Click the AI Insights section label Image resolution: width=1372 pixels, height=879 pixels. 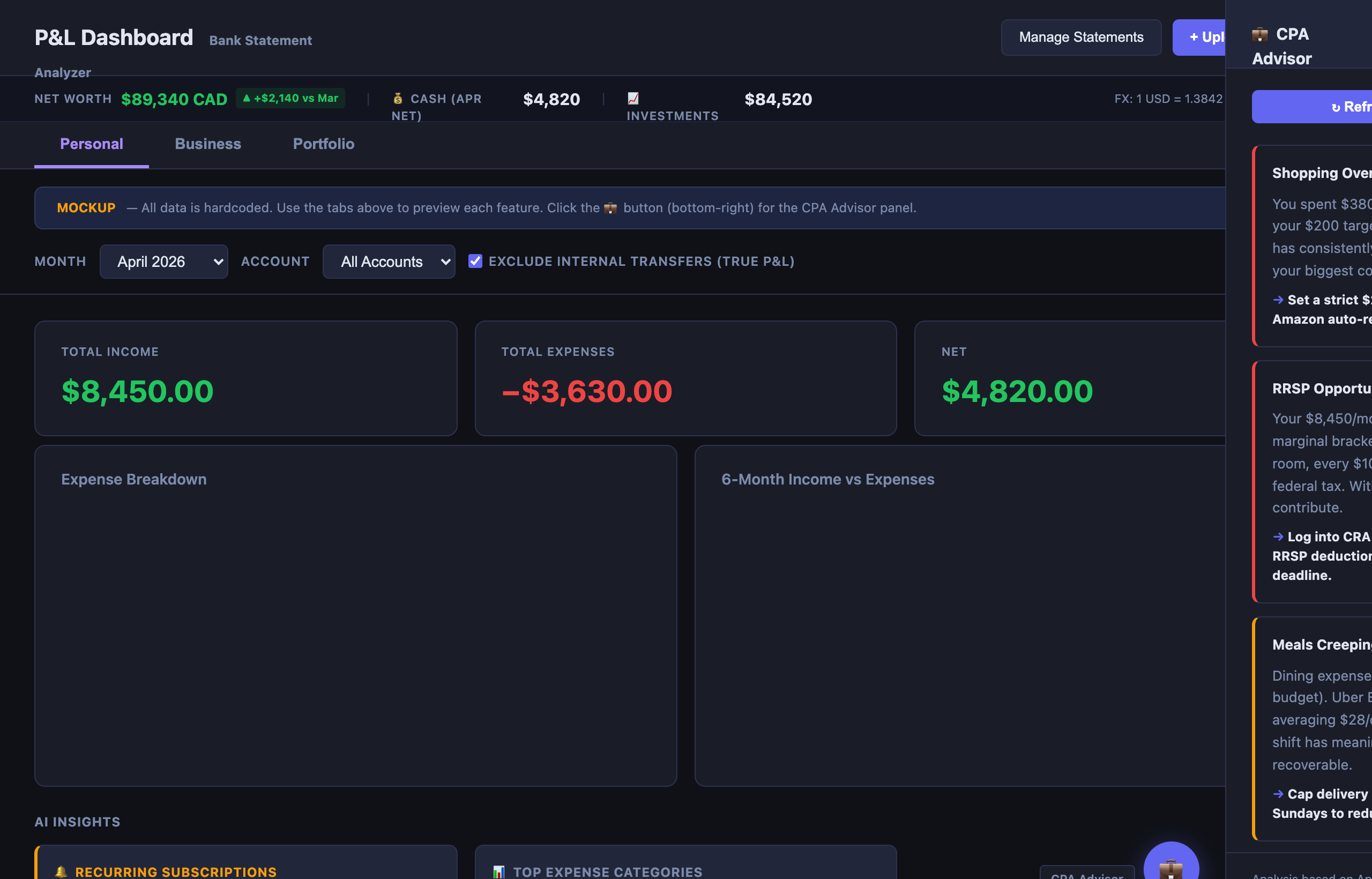point(78,822)
